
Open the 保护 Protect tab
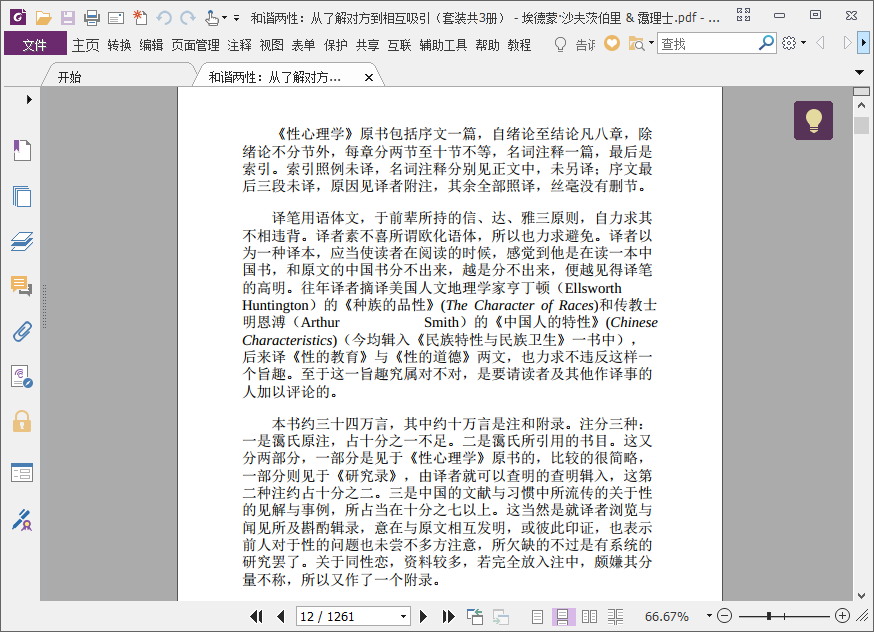(336, 45)
